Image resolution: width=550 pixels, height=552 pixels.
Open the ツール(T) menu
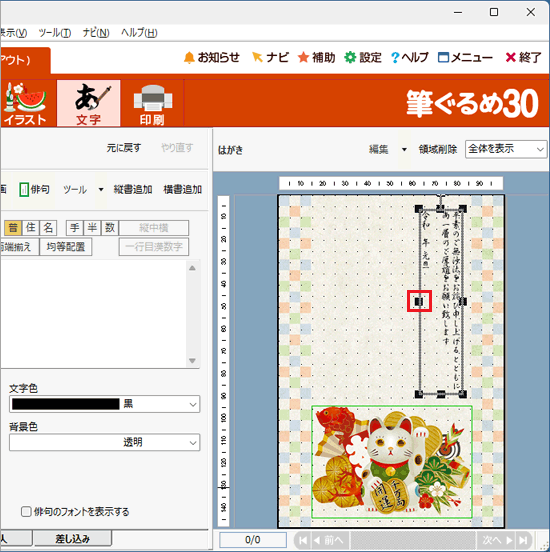click(x=55, y=33)
